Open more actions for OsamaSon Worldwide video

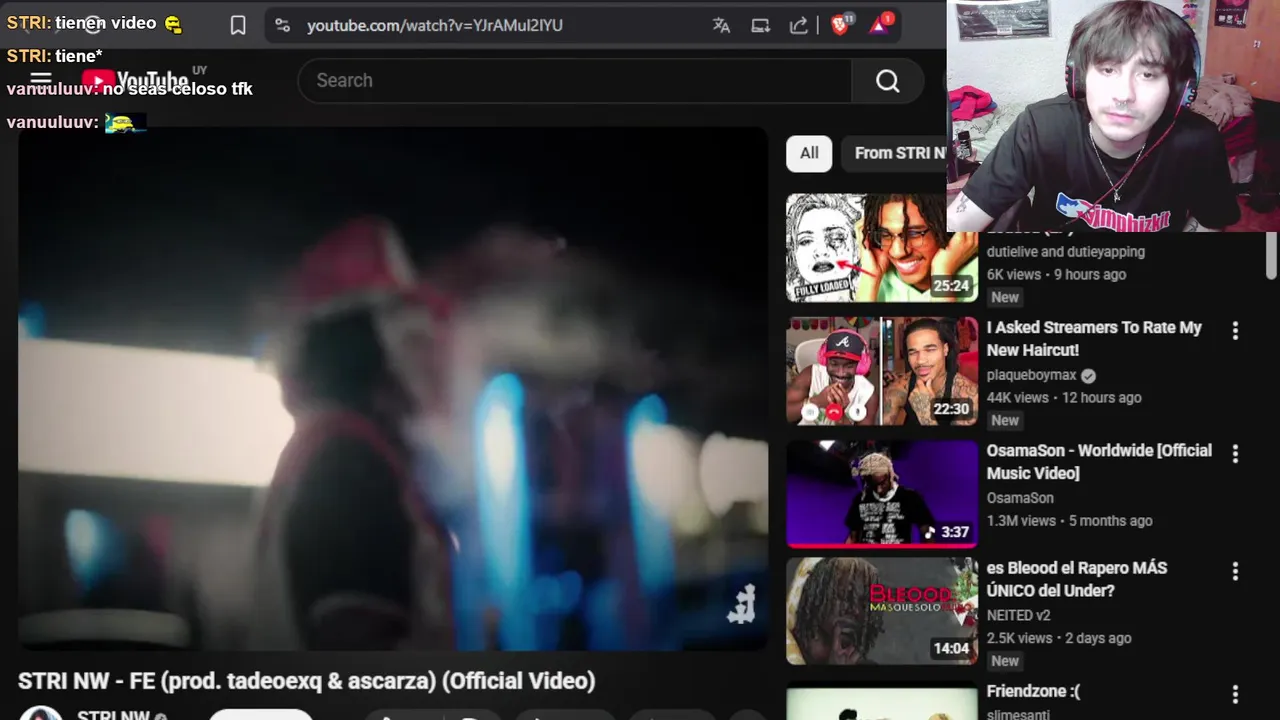tap(1235, 454)
